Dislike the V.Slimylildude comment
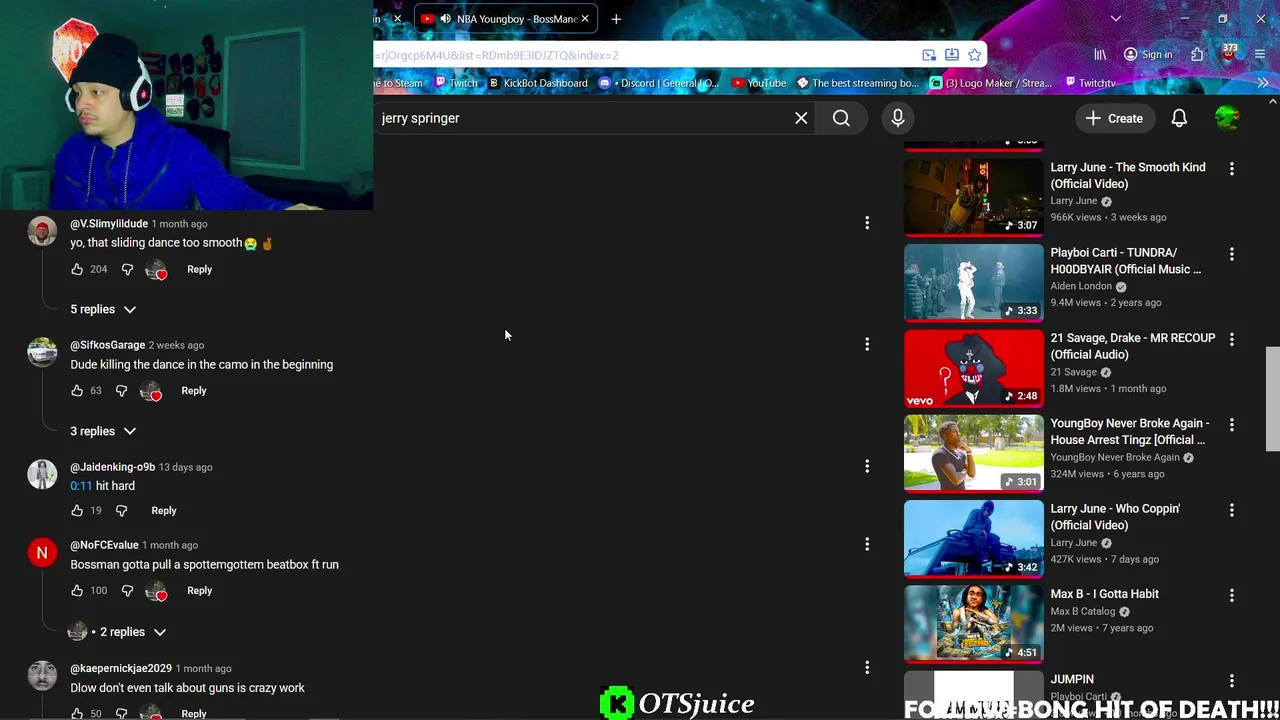The image size is (1280, 720). click(x=127, y=269)
